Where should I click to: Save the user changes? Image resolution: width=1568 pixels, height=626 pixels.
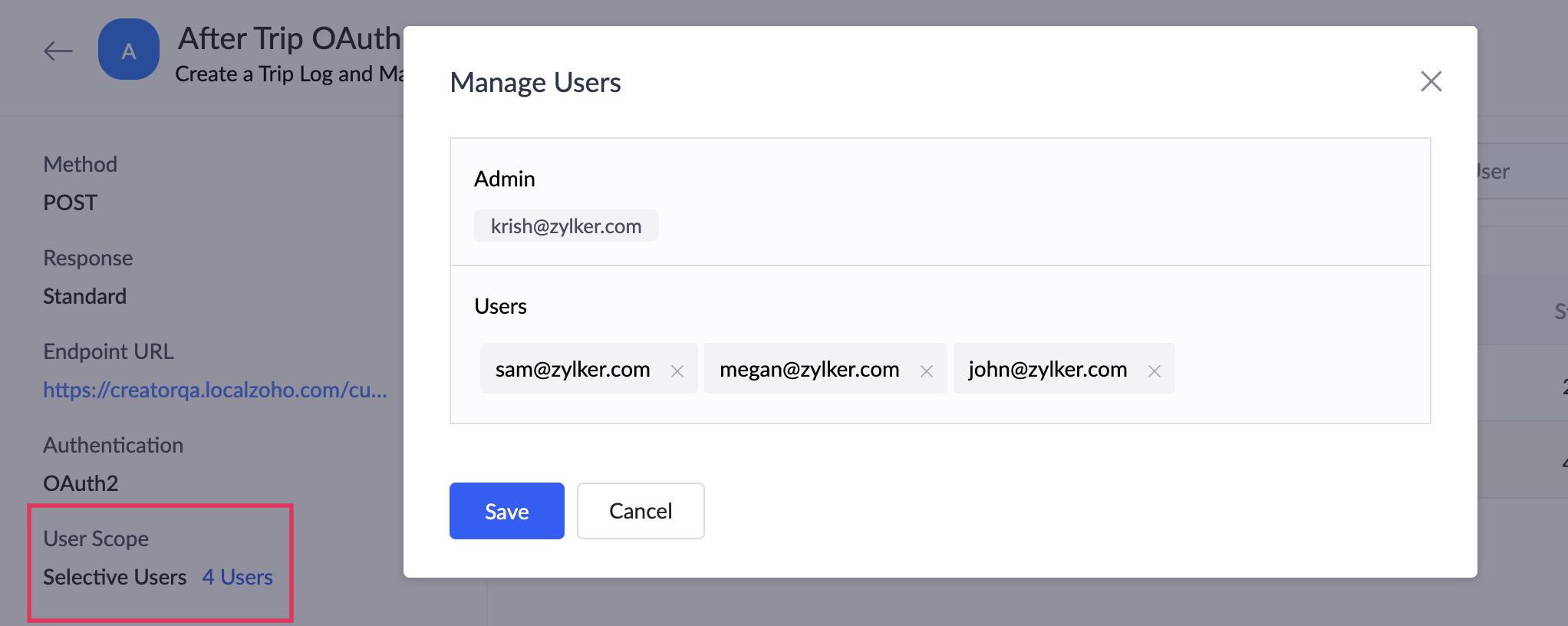point(506,511)
